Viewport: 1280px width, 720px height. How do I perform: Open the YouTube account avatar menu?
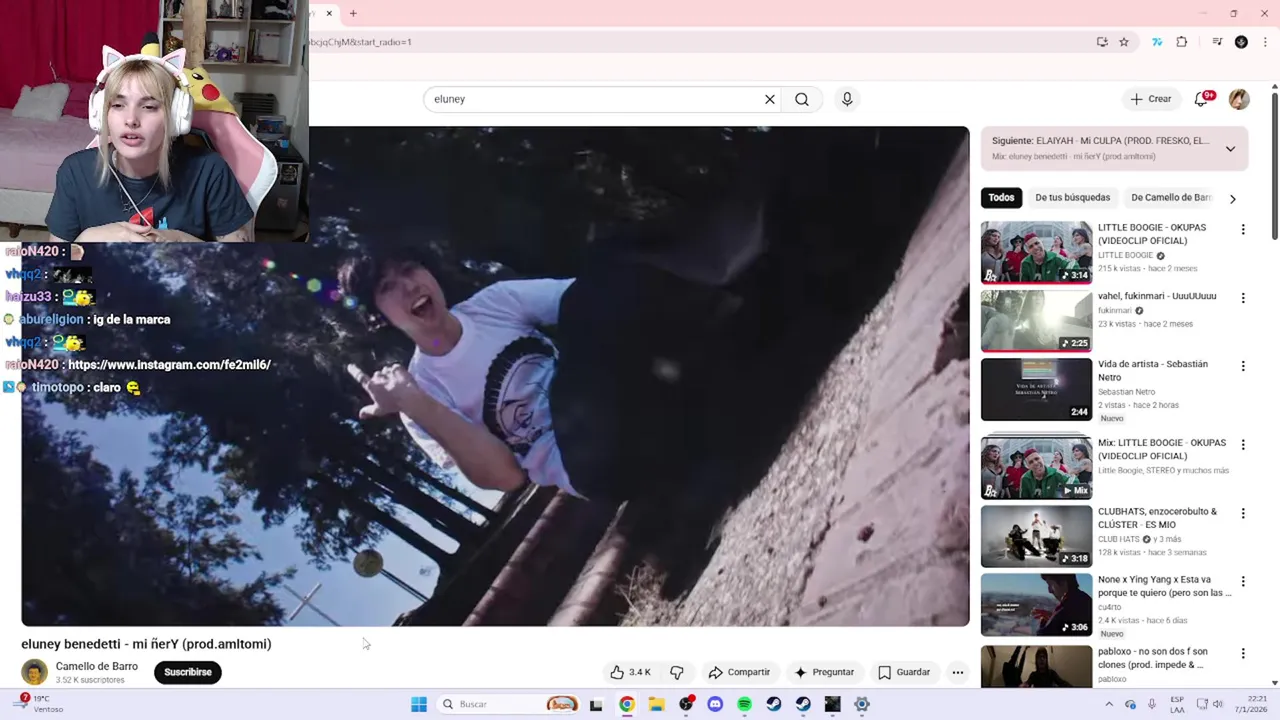coord(1239,99)
